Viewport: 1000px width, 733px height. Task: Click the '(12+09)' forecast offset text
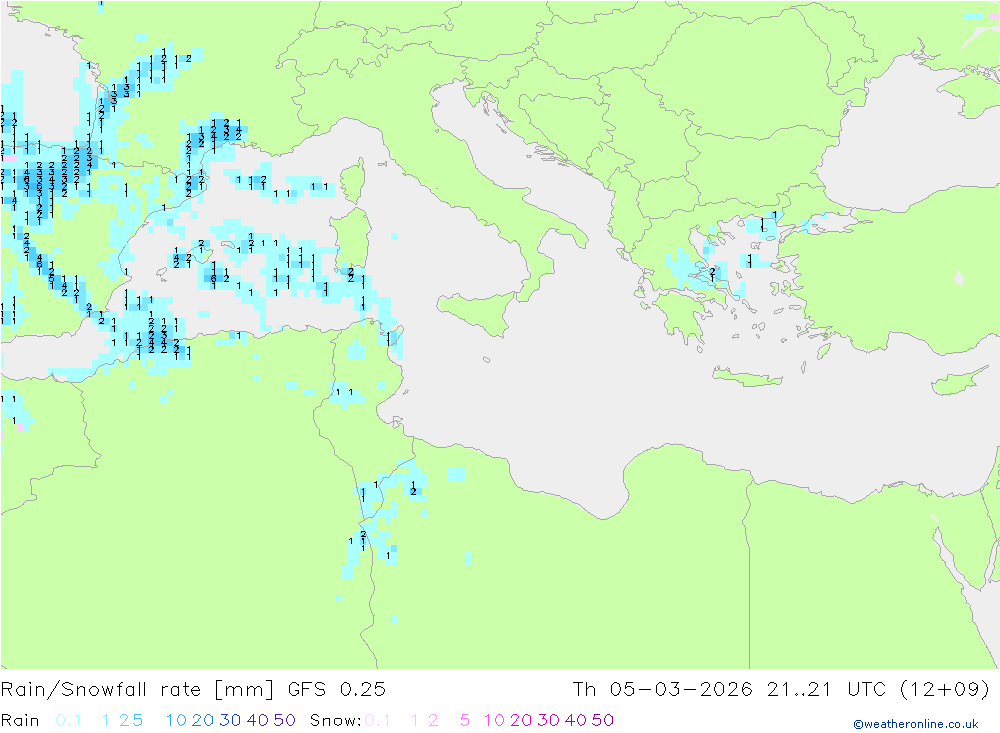coord(945,690)
